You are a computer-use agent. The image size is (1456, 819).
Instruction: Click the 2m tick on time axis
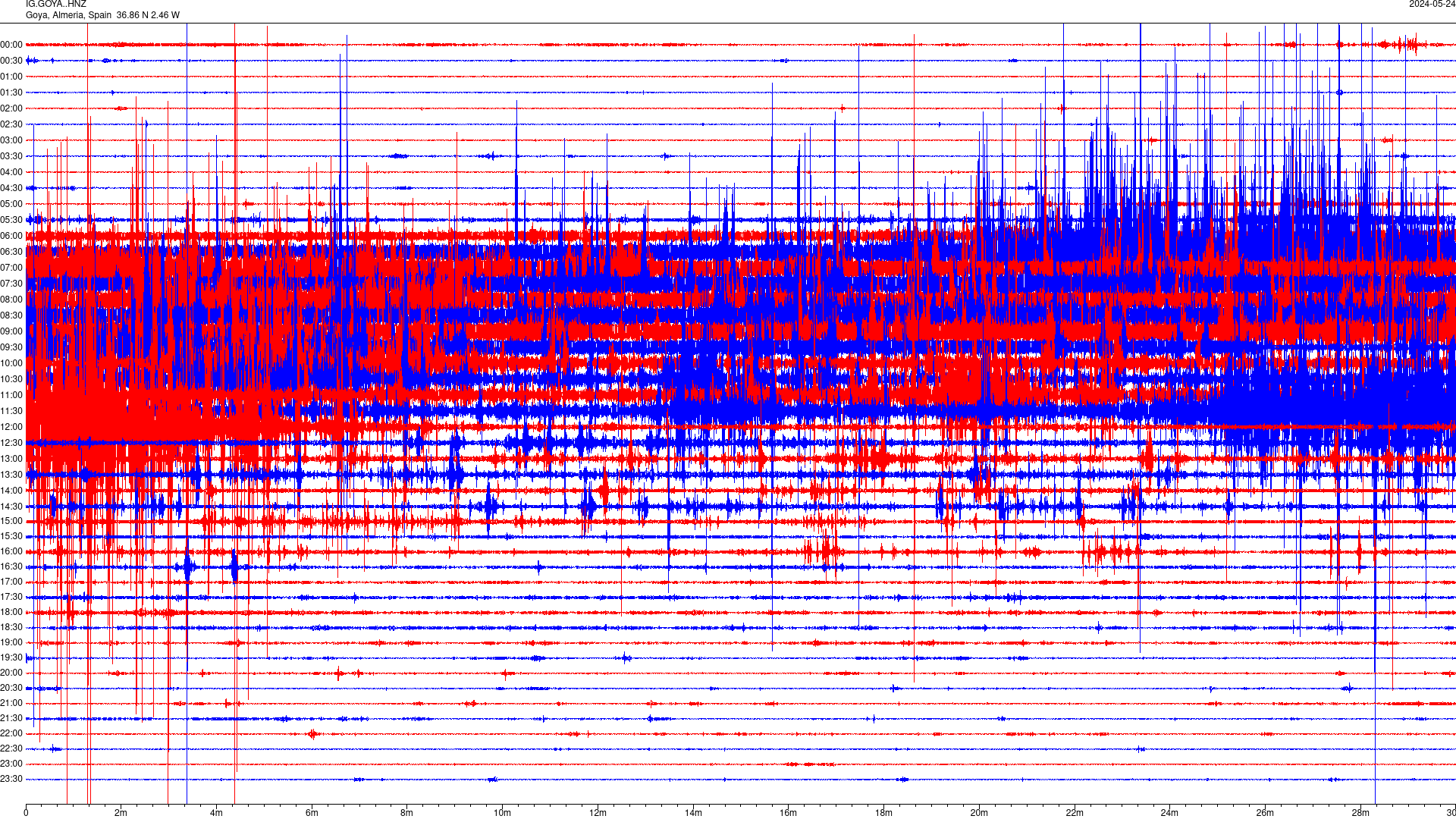[121, 813]
